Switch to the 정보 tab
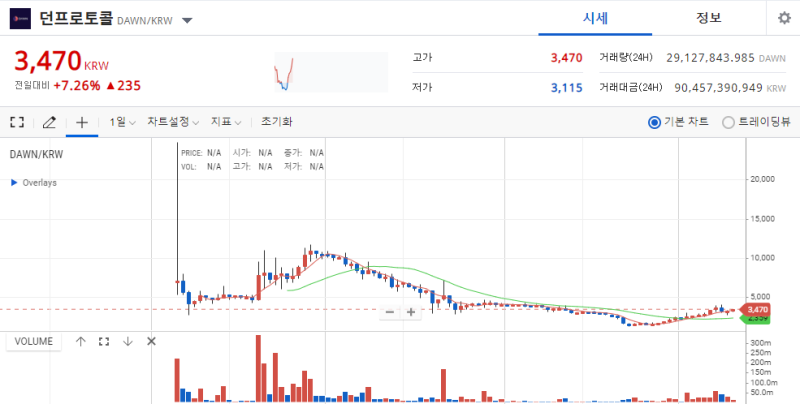Image resolution: width=800 pixels, height=404 pixels. click(x=709, y=18)
